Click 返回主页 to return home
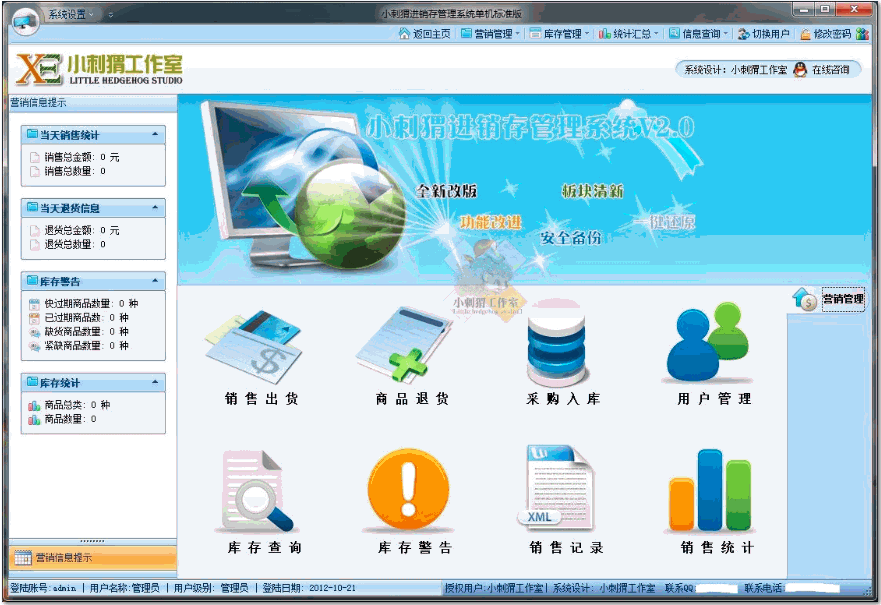Image resolution: width=881 pixels, height=605 pixels. [x=424, y=34]
